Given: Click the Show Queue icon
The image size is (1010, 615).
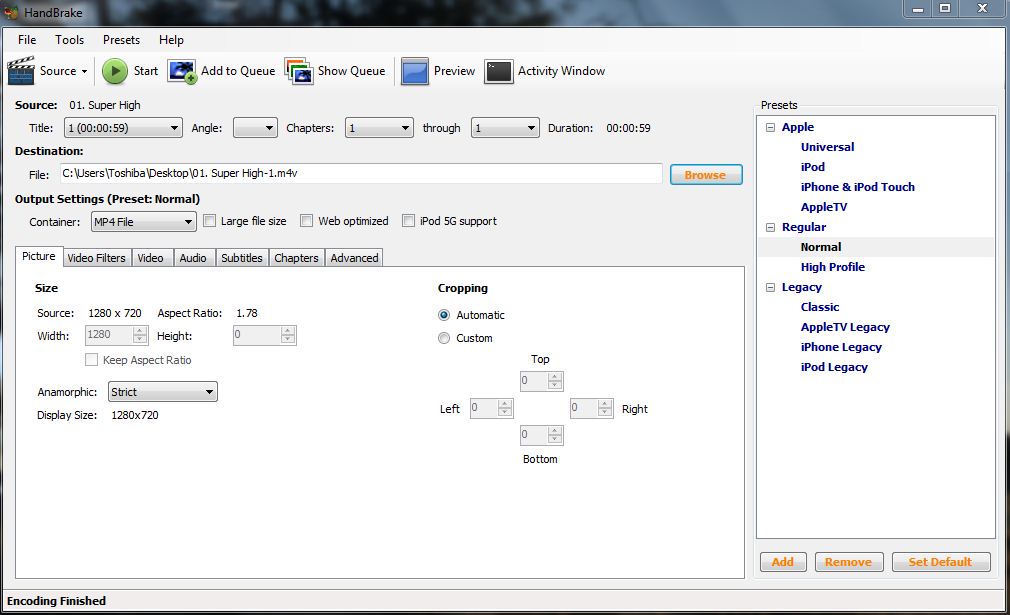Looking at the screenshot, I should (299, 71).
